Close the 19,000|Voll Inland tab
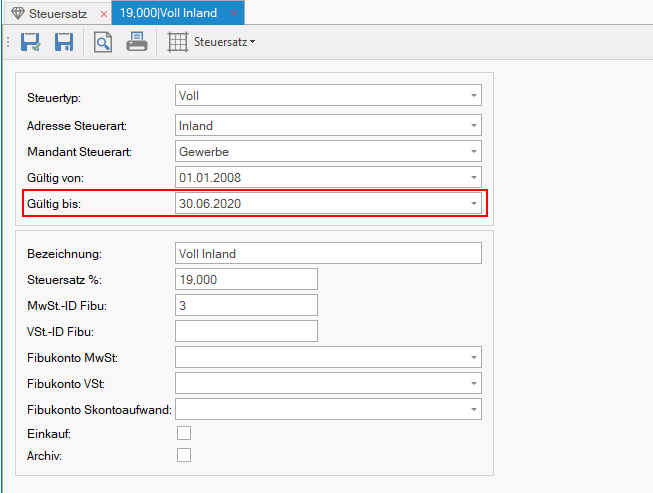 pyautogui.click(x=234, y=13)
